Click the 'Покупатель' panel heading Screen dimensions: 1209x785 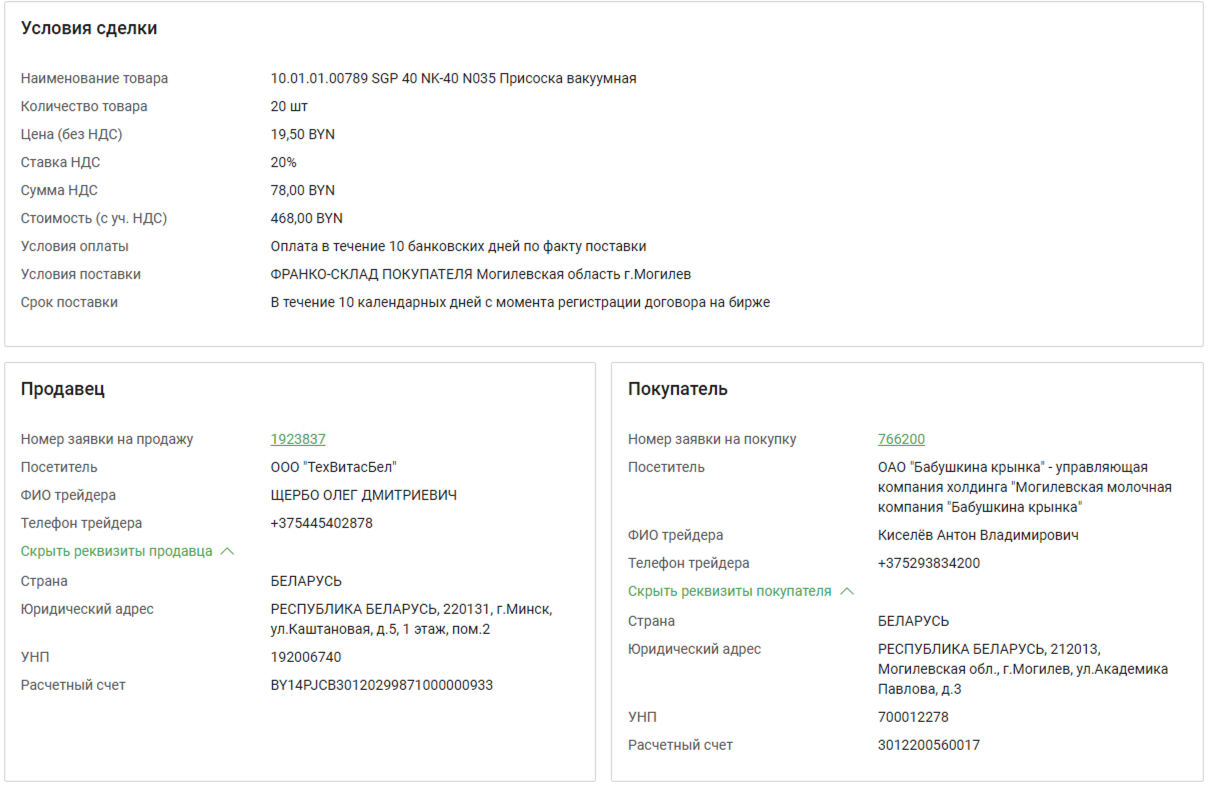[677, 389]
